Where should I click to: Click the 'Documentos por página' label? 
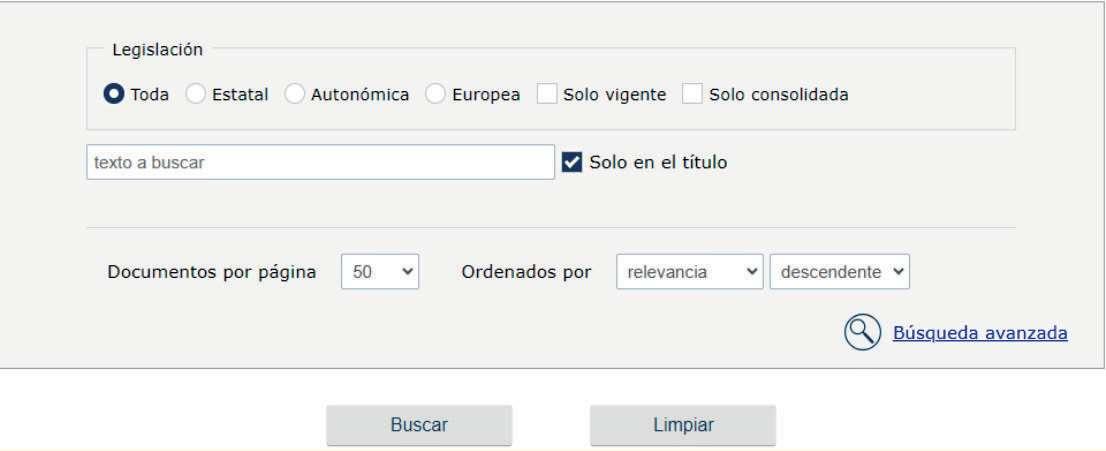coord(211,272)
